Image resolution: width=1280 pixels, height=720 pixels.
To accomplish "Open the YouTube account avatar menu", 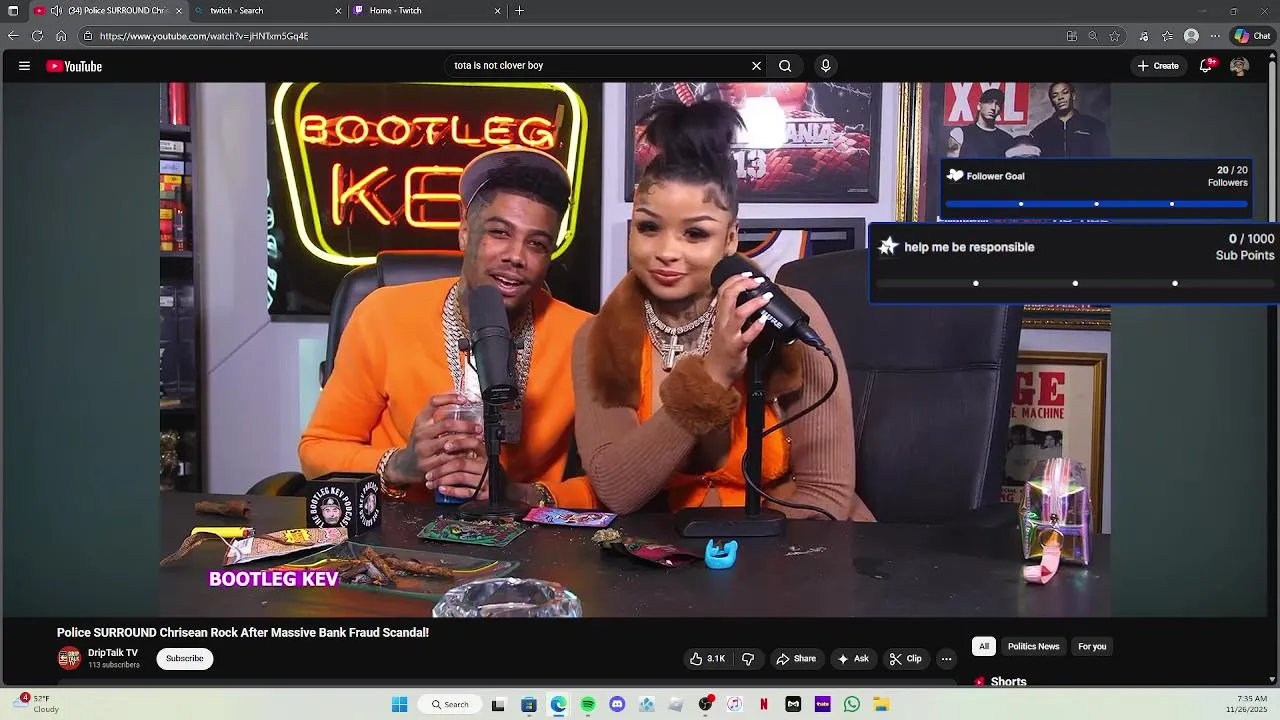I will (x=1239, y=66).
